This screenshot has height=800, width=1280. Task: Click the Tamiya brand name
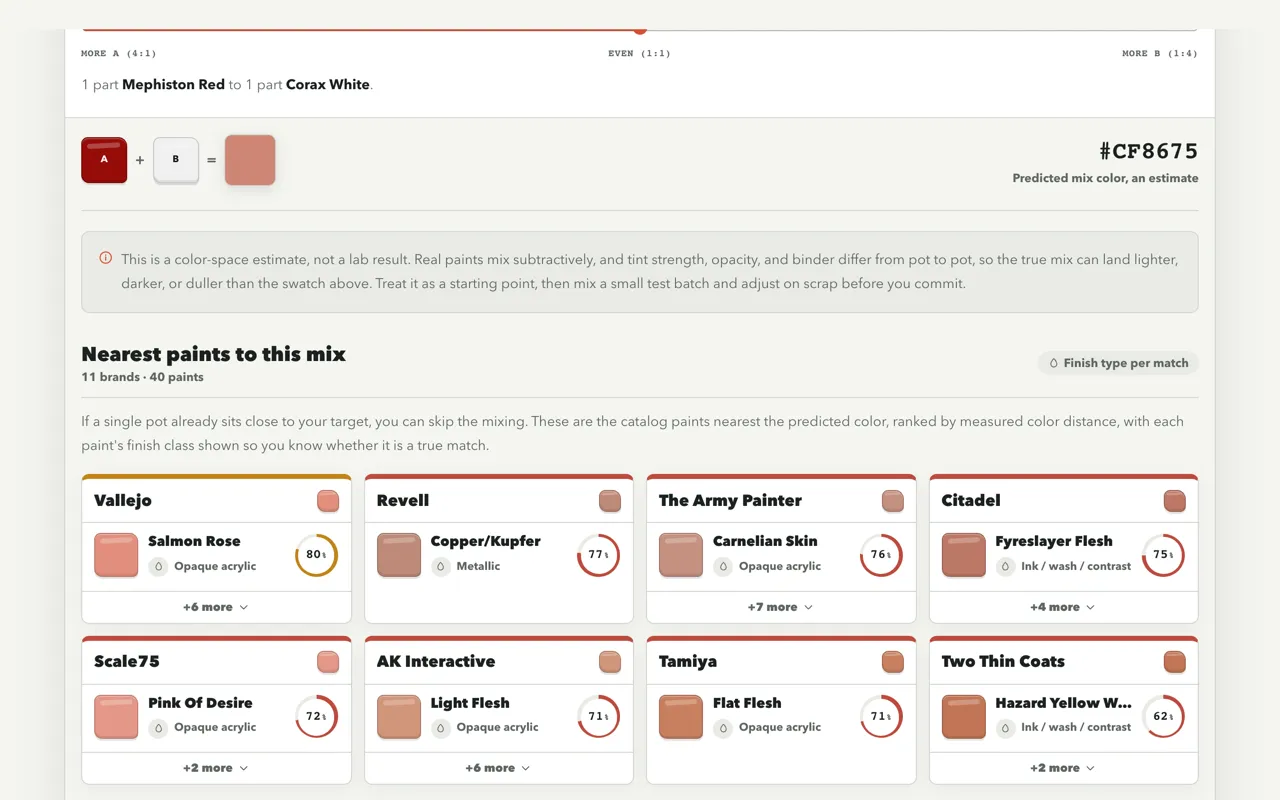688,661
